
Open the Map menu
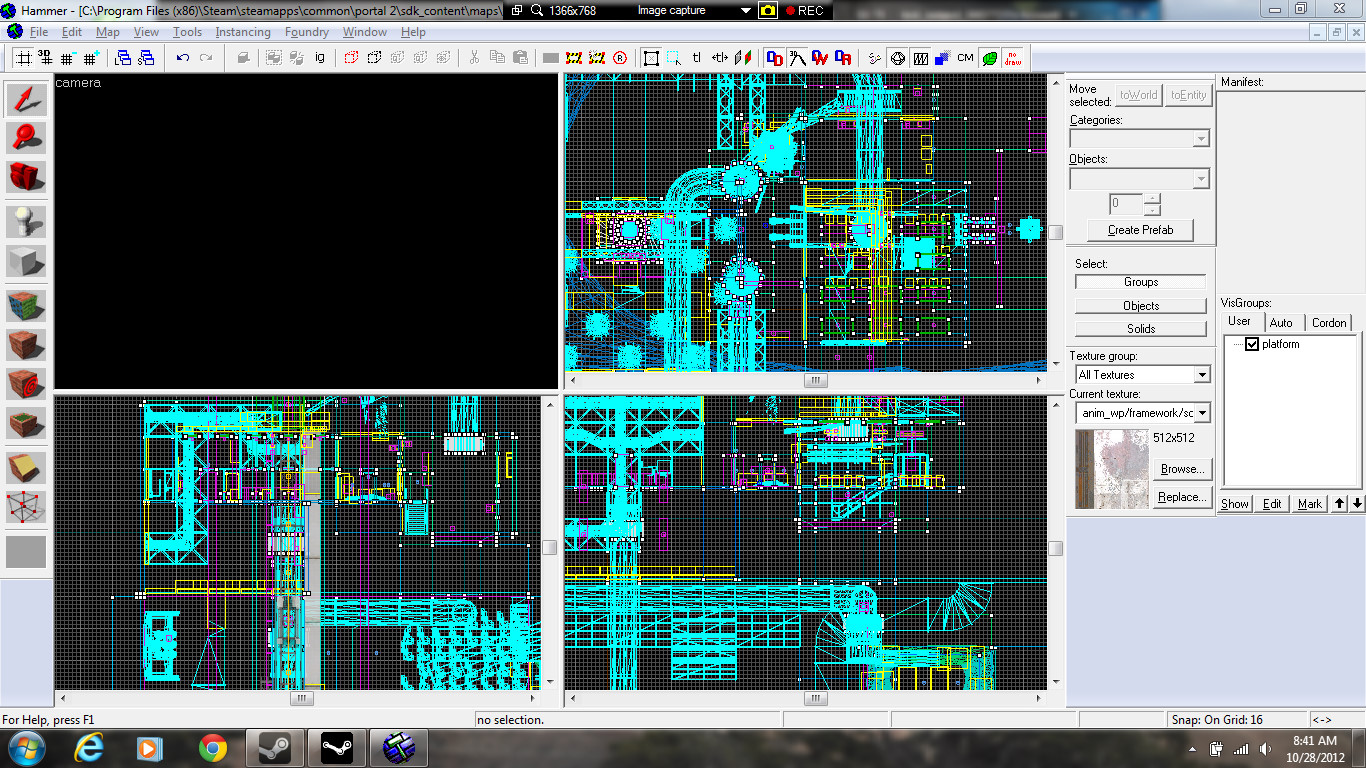[x=107, y=32]
